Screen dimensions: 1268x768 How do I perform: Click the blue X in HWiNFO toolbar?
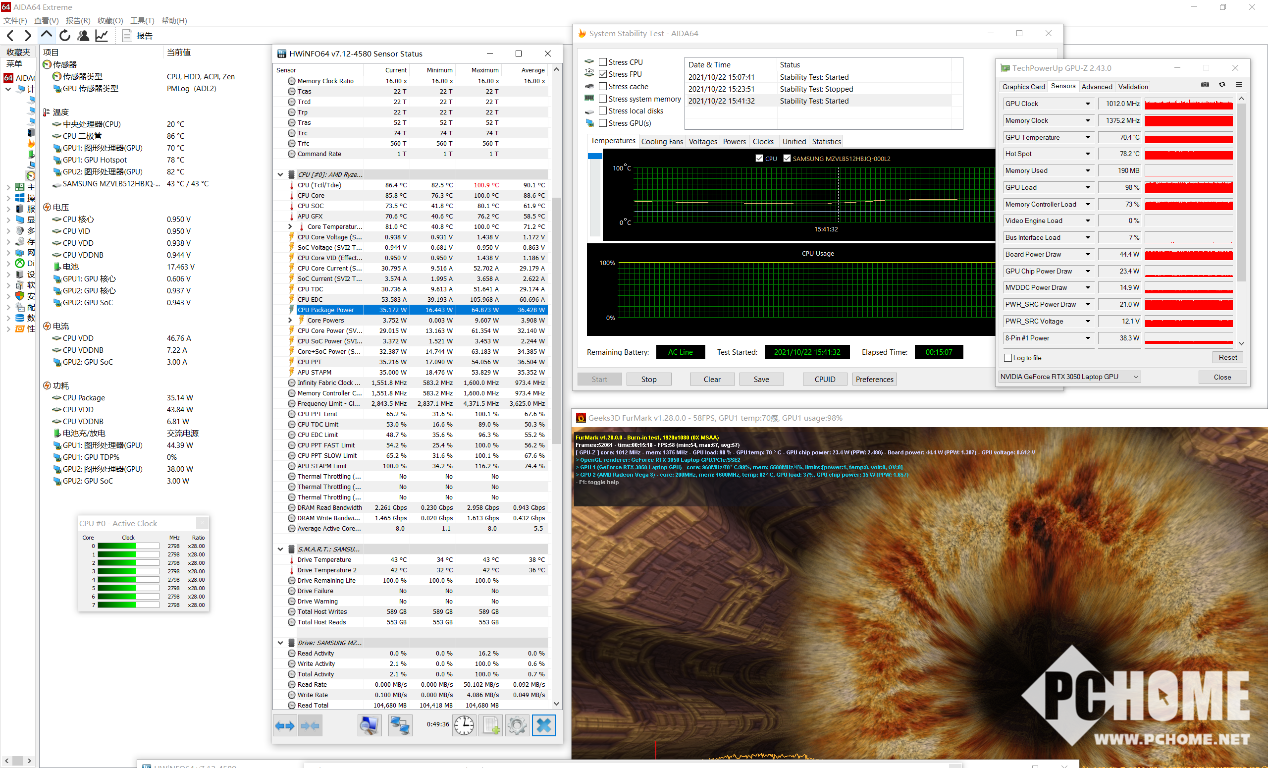point(544,725)
